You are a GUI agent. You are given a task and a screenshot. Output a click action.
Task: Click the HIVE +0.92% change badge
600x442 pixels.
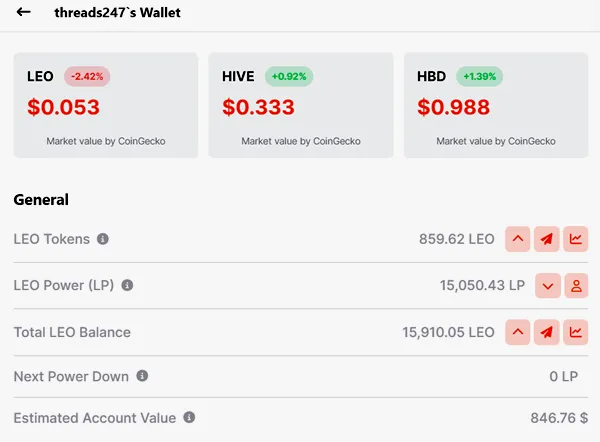289,76
